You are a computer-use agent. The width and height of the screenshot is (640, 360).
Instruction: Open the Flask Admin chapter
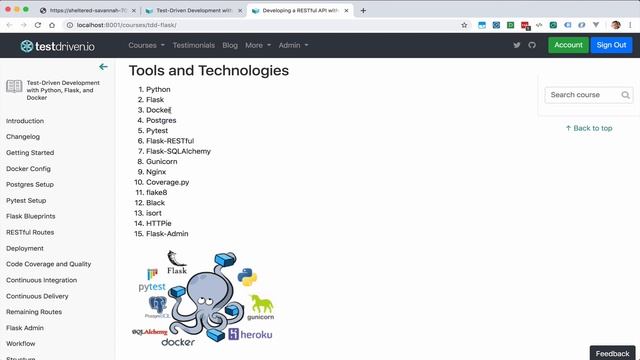[x=25, y=328]
